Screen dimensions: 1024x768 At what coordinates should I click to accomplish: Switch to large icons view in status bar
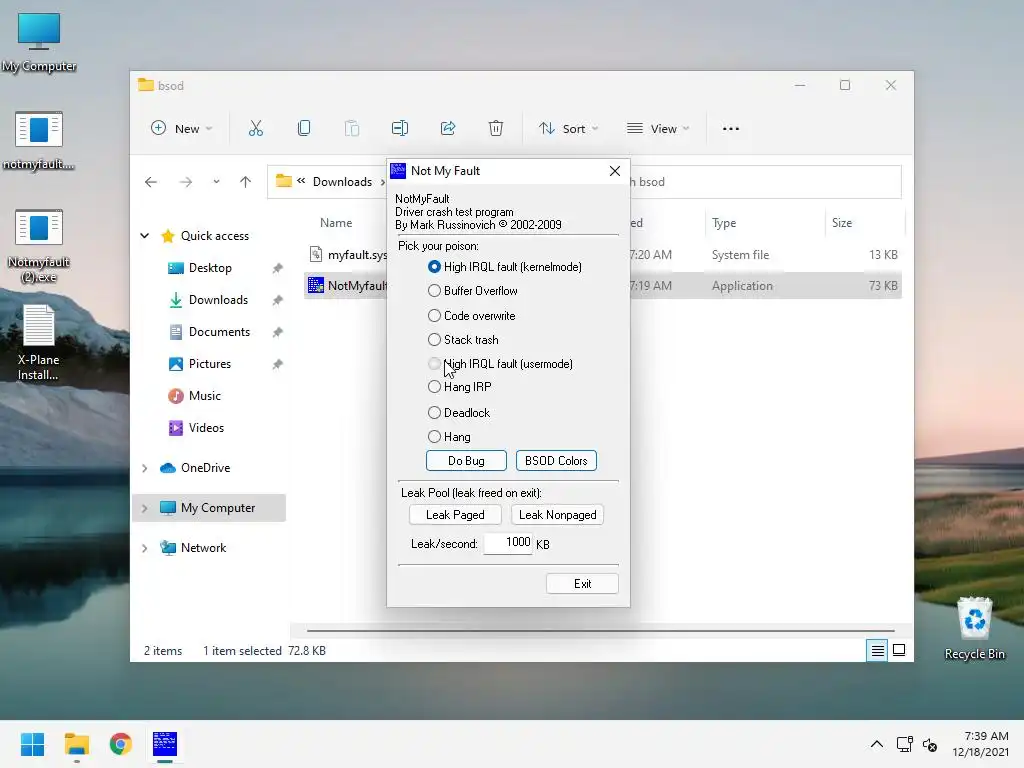[899, 650]
